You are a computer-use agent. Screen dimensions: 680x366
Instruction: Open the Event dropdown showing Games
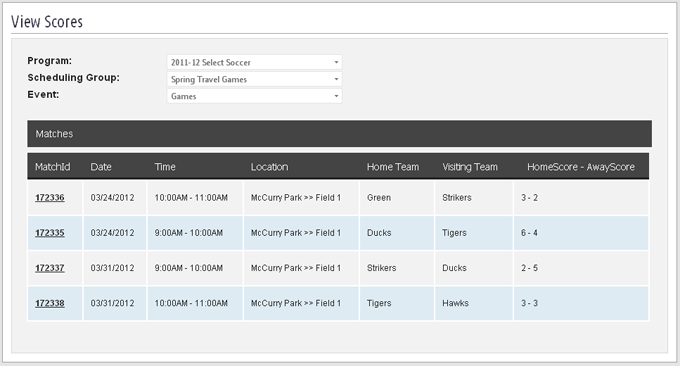[x=254, y=96]
